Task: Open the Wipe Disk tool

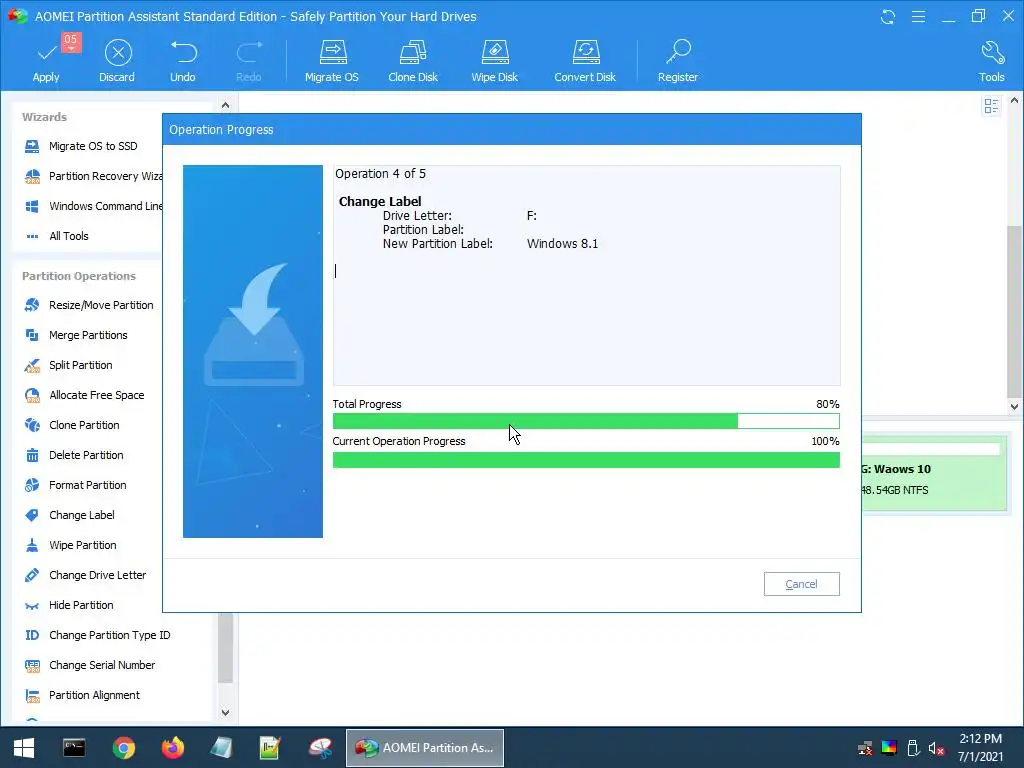Action: pos(494,61)
